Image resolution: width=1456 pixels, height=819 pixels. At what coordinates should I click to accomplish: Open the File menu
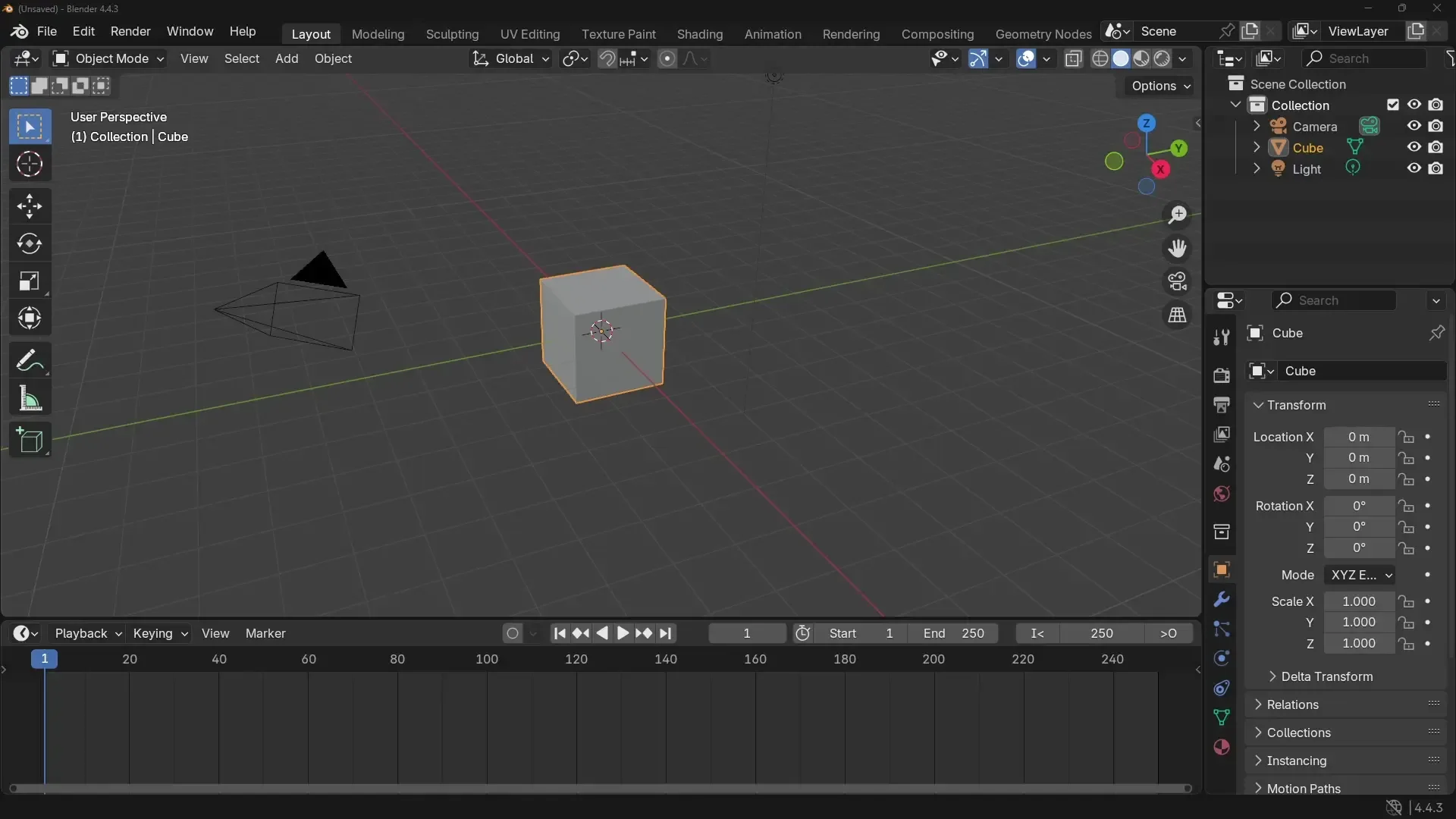[47, 31]
